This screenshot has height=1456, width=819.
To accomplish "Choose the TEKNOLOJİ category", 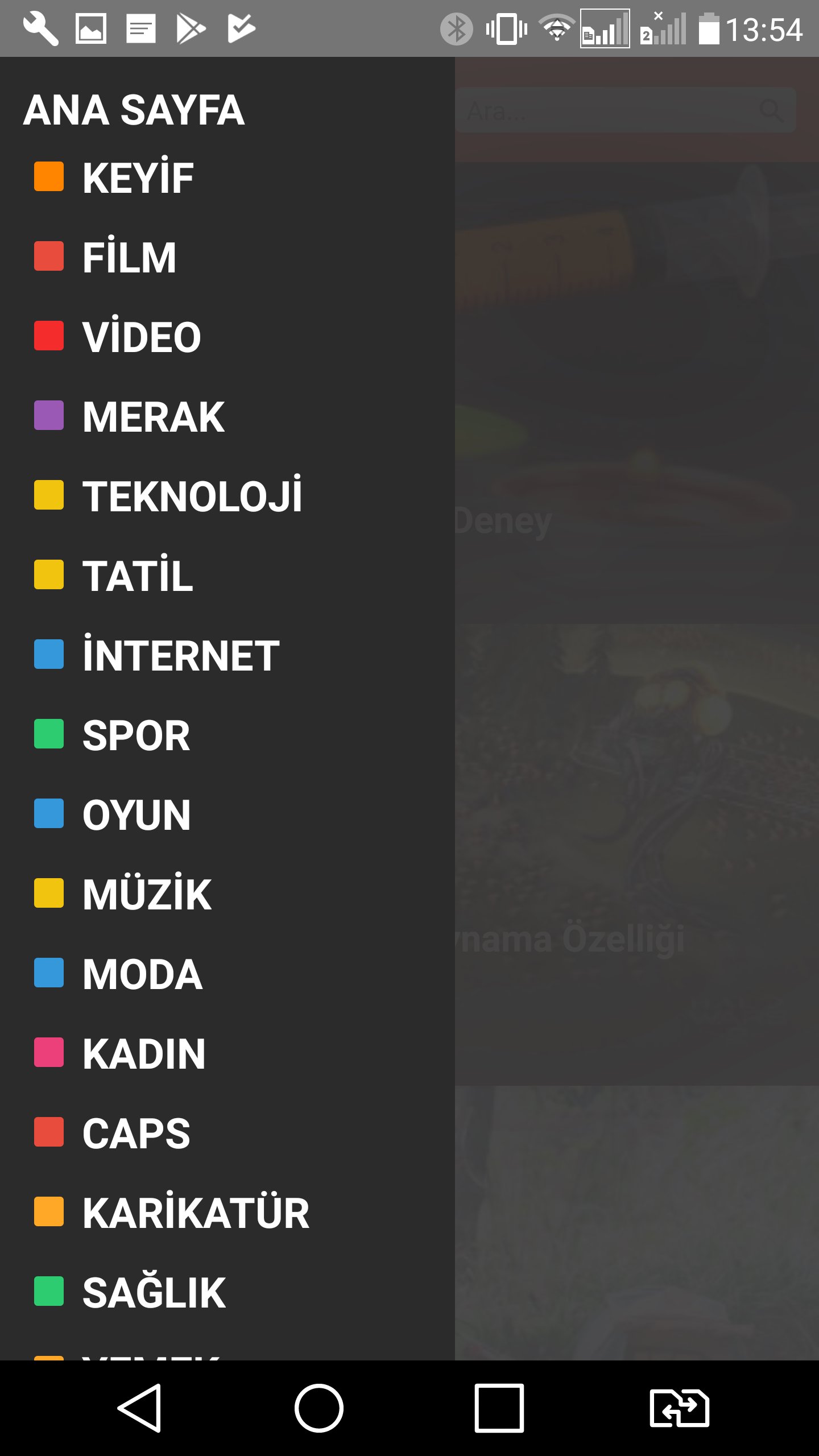I will (192, 496).
